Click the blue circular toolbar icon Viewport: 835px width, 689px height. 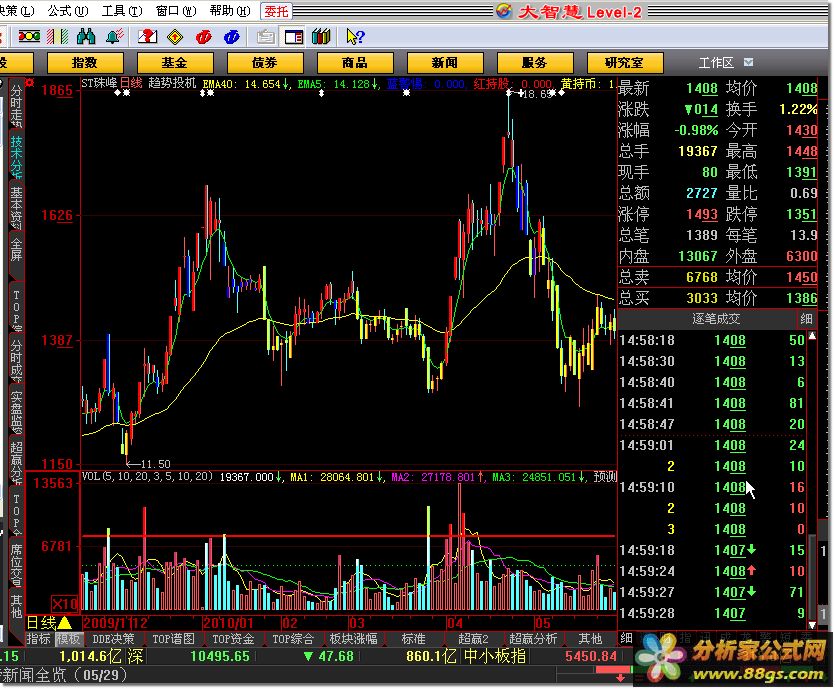232,37
